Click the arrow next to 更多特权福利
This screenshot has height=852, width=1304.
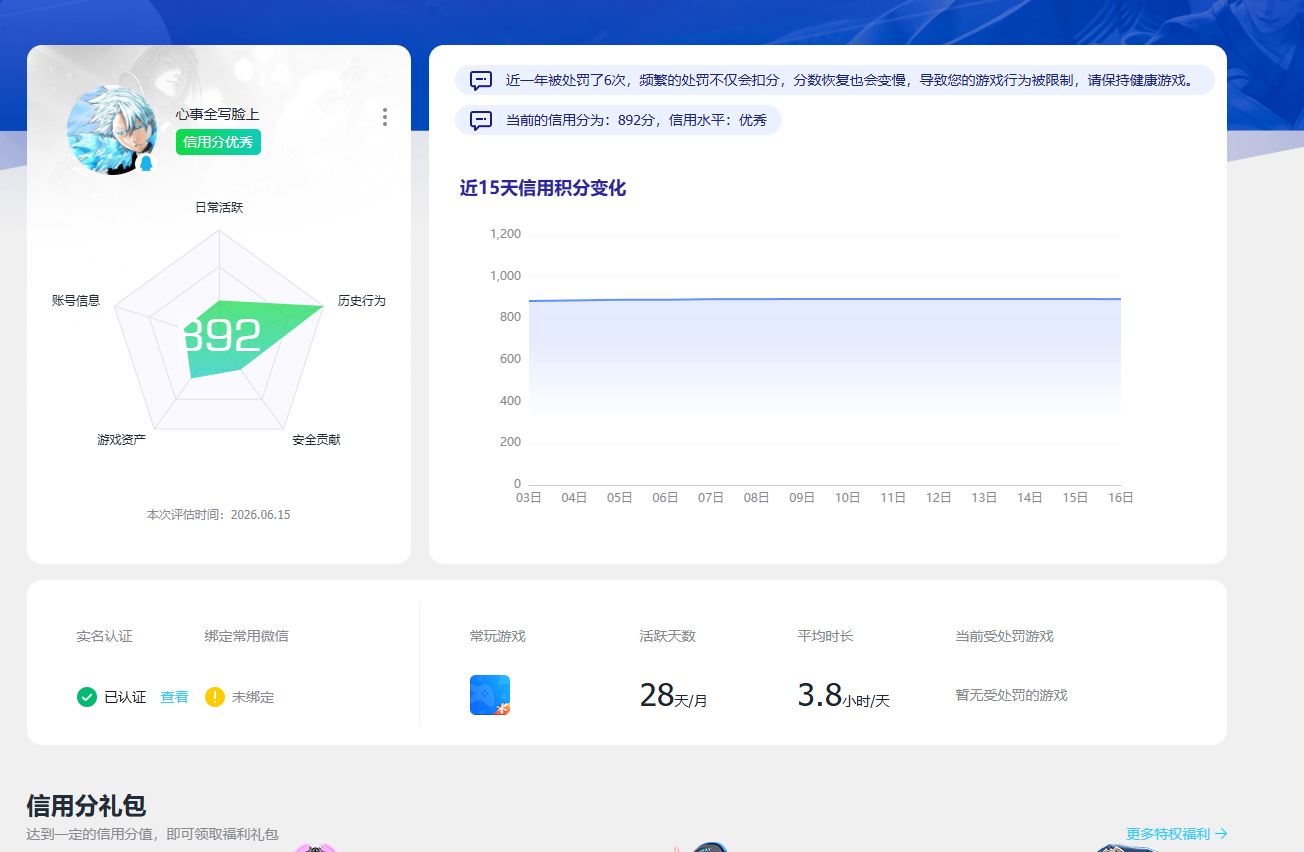click(x=1221, y=833)
